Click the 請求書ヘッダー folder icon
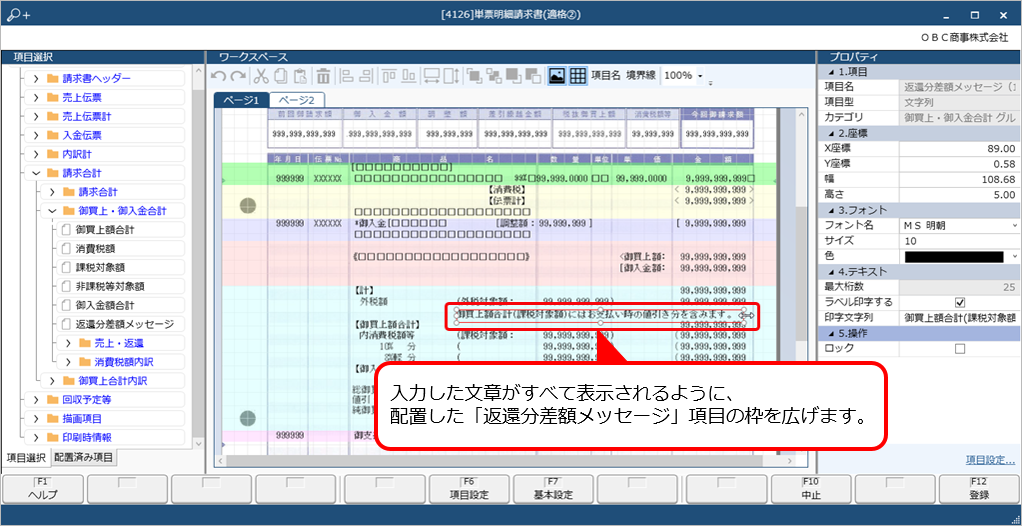Screen dimensions: 1022x526 pos(53,79)
